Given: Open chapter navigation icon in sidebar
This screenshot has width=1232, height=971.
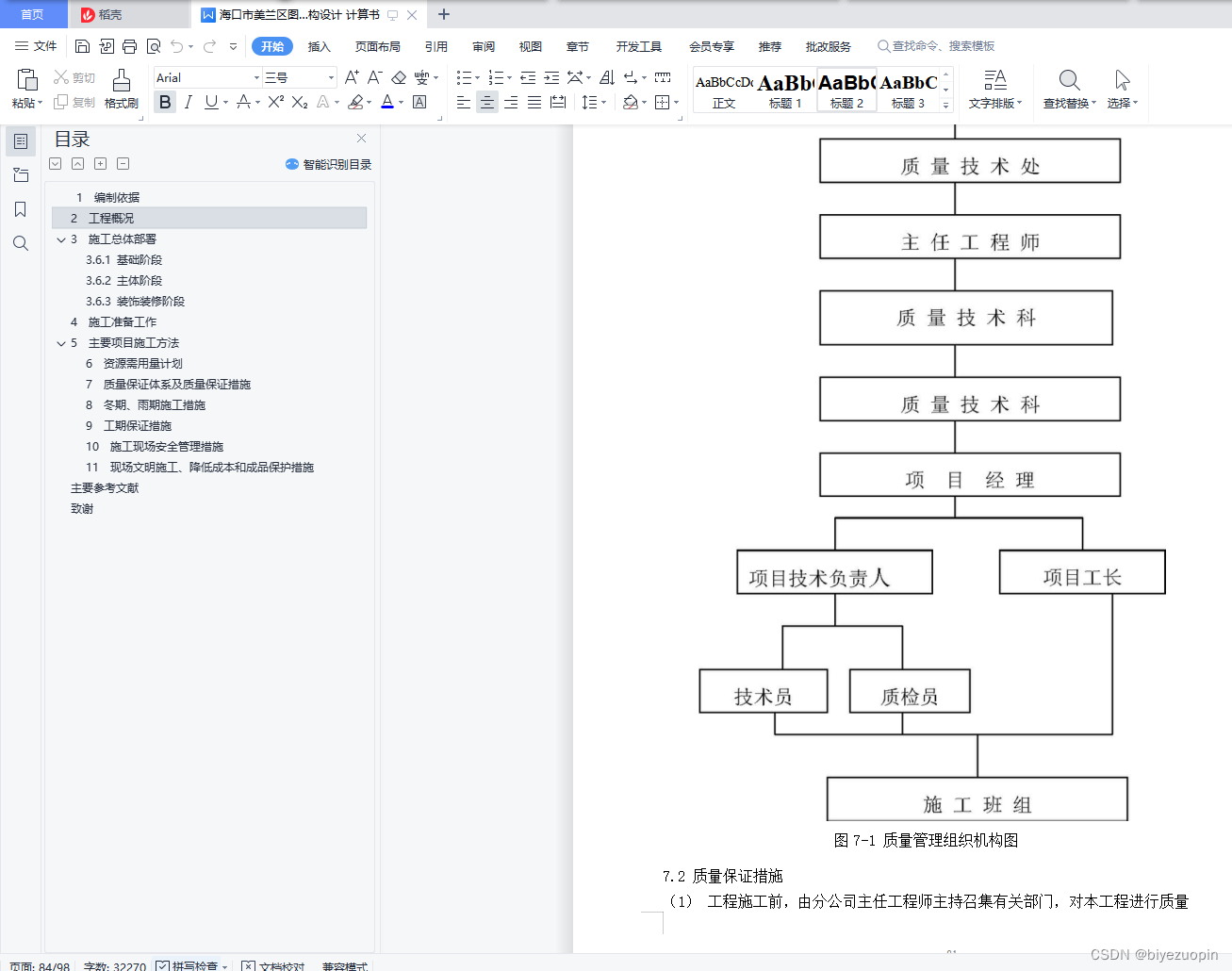Looking at the screenshot, I should [20, 175].
